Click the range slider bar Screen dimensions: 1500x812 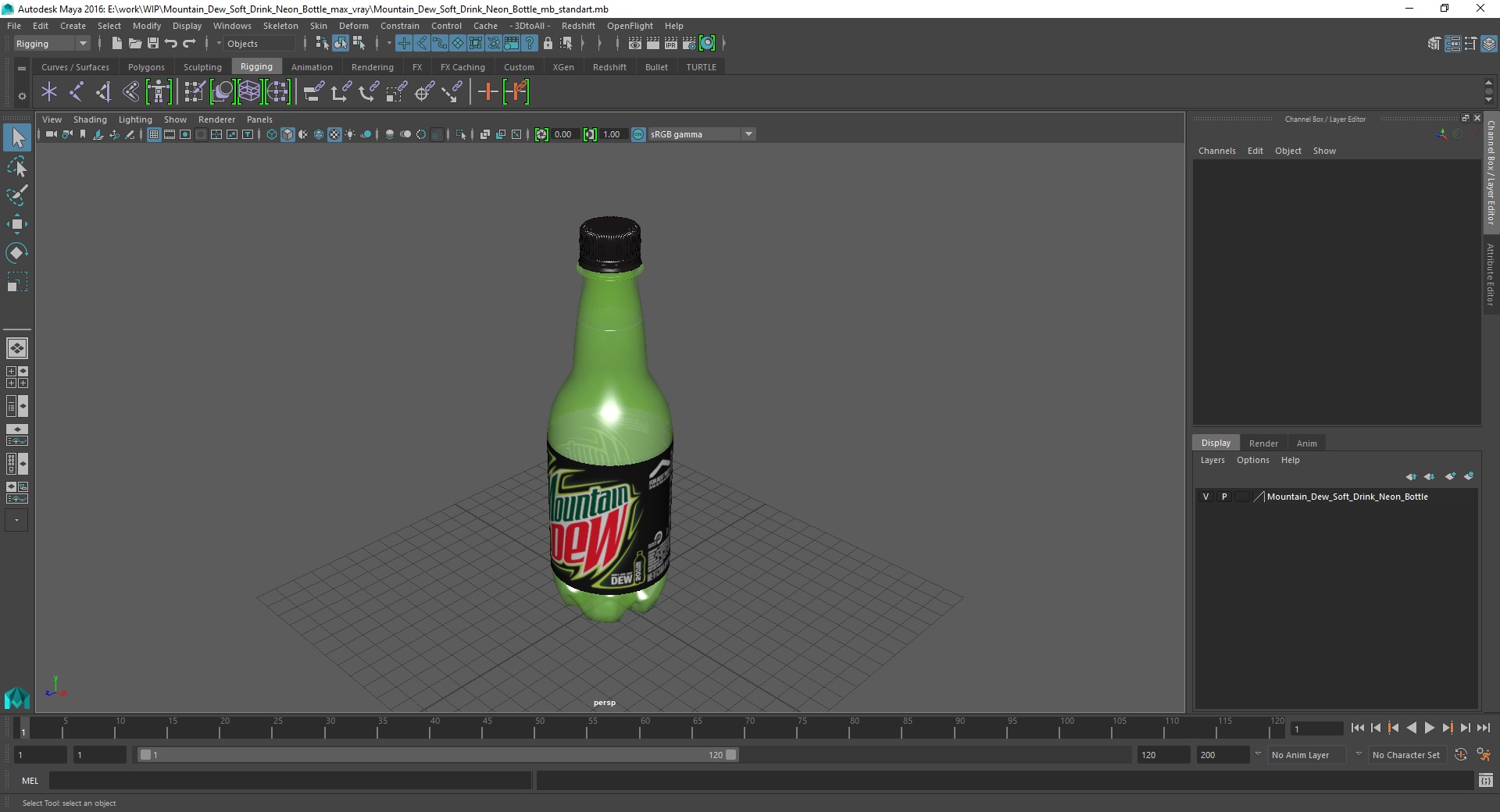tap(437, 755)
